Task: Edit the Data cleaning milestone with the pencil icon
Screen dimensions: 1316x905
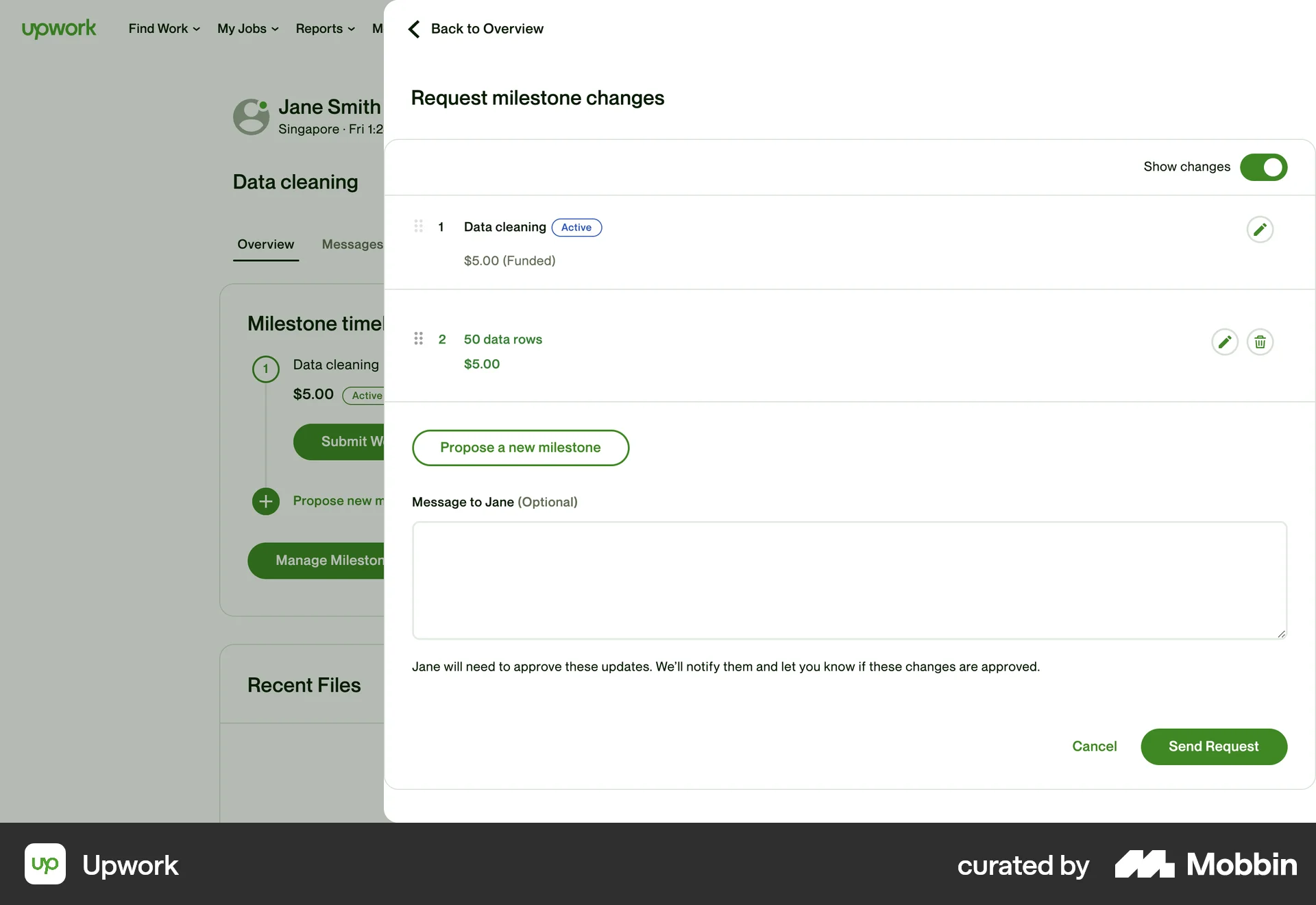Action: (1260, 229)
